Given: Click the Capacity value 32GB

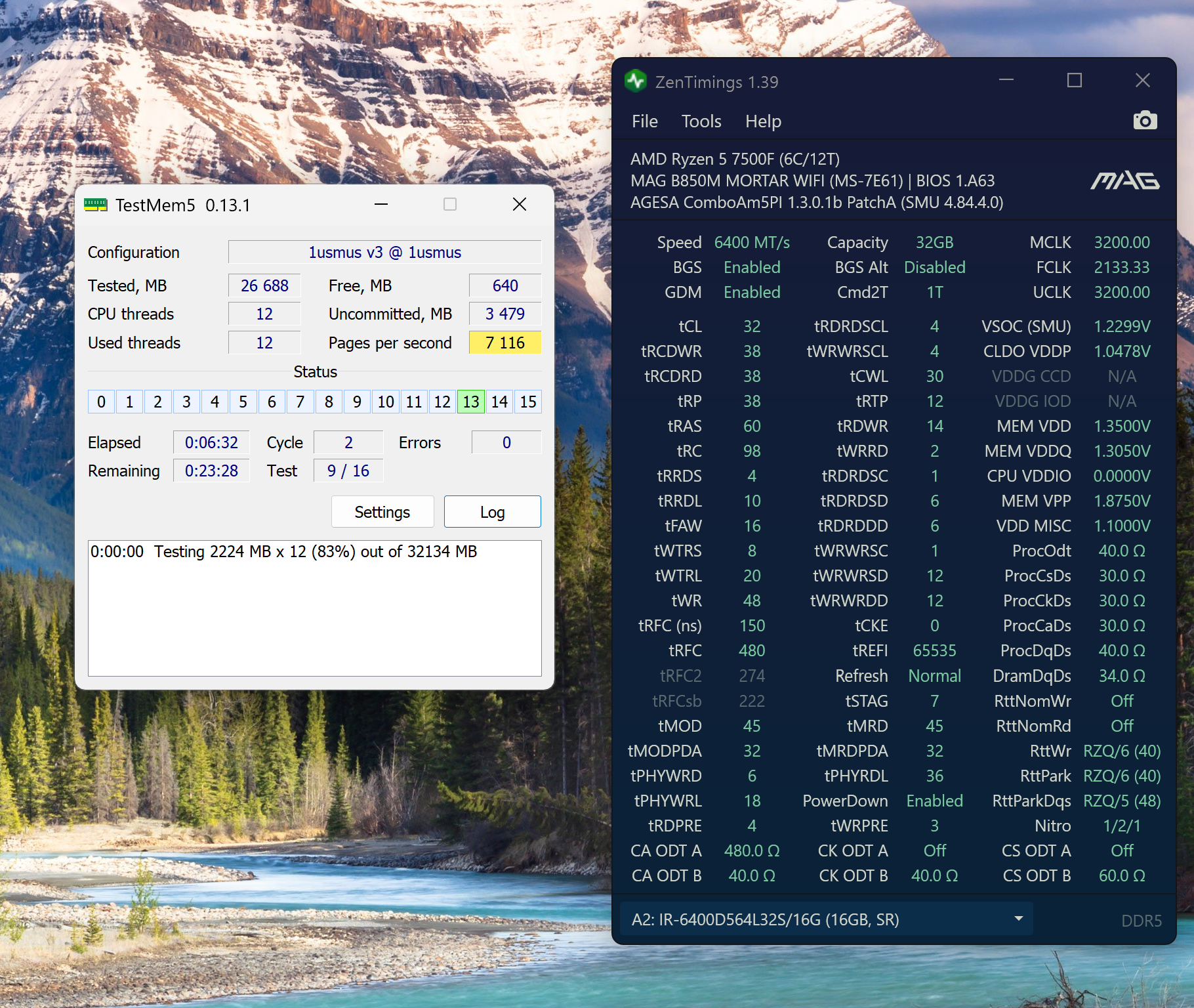Looking at the screenshot, I should pyautogui.click(x=935, y=242).
